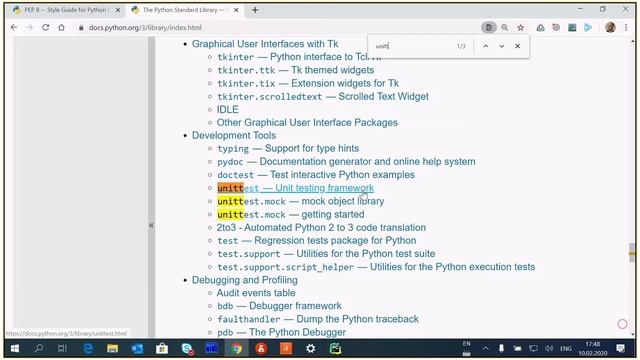
Task: Open the browser home page
Action: pyautogui.click(x=61, y=27)
